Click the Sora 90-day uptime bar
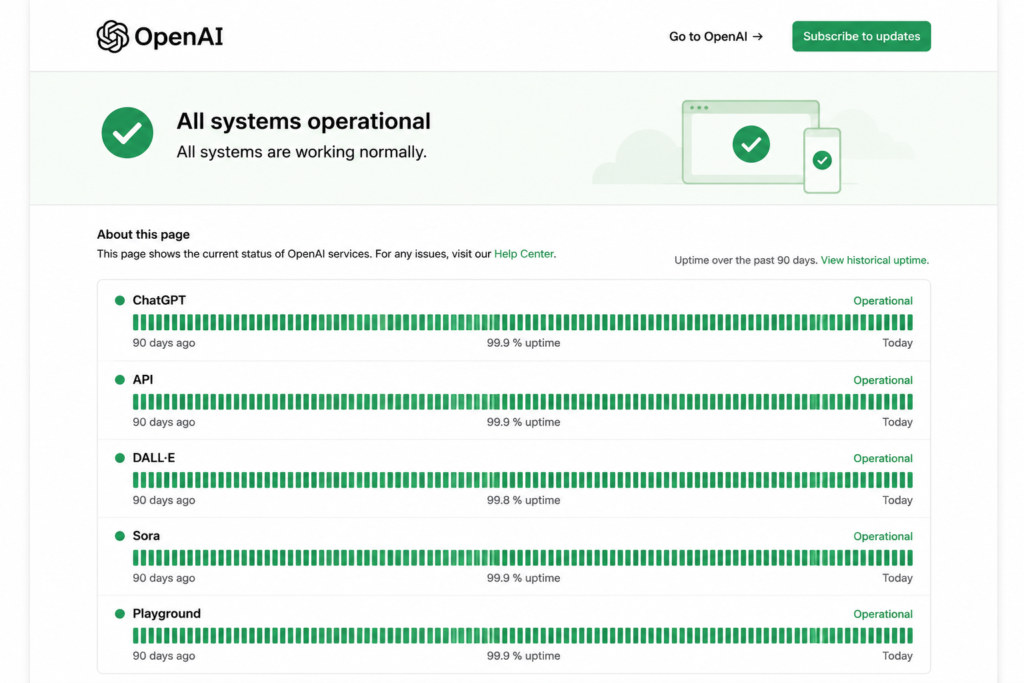1024x683 pixels. [522, 558]
